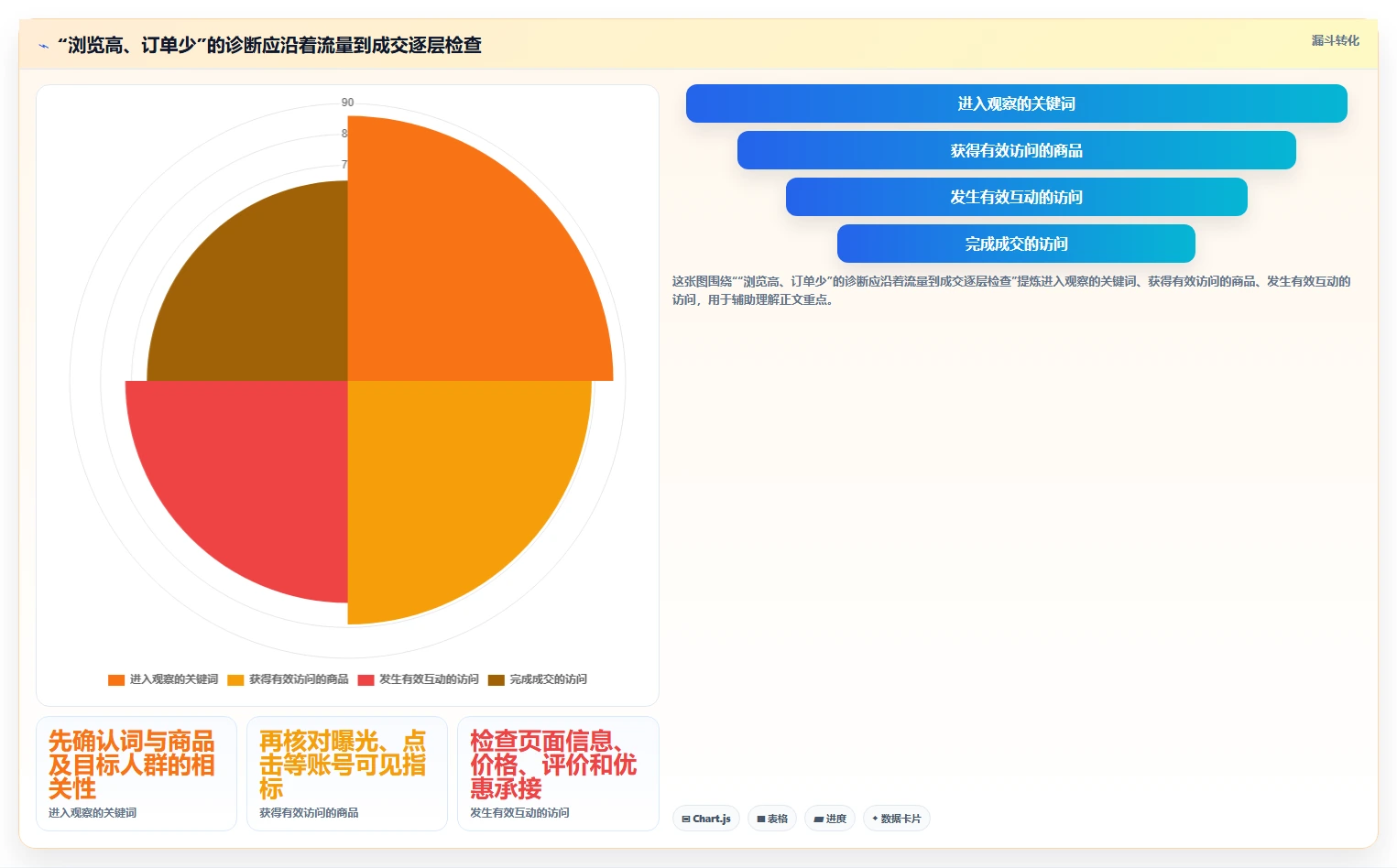Toggle the 发生有效互动的访问 legend swatch

coord(366,679)
